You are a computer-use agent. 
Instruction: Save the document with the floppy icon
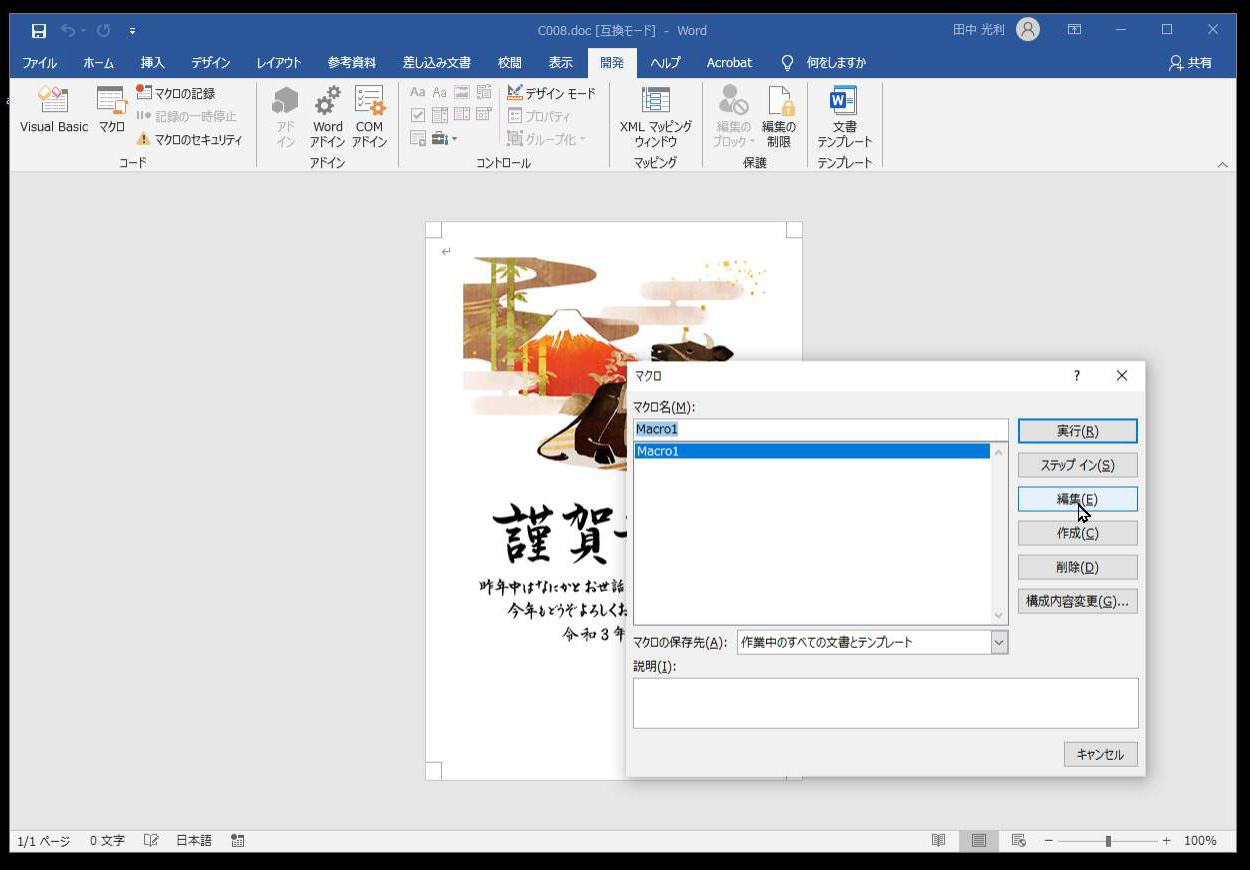(39, 31)
